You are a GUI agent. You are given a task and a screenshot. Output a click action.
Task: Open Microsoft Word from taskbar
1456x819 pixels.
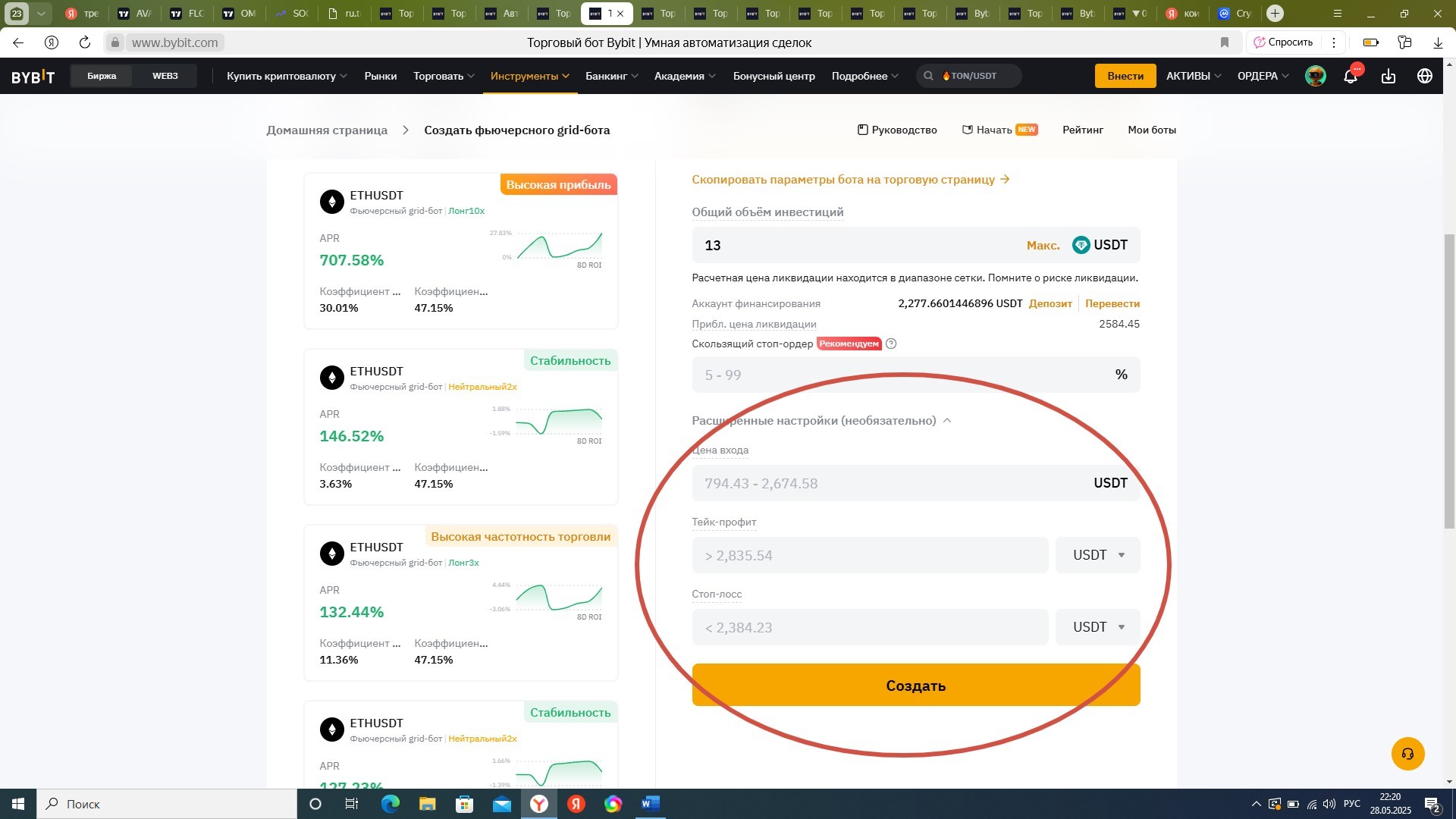[651, 804]
